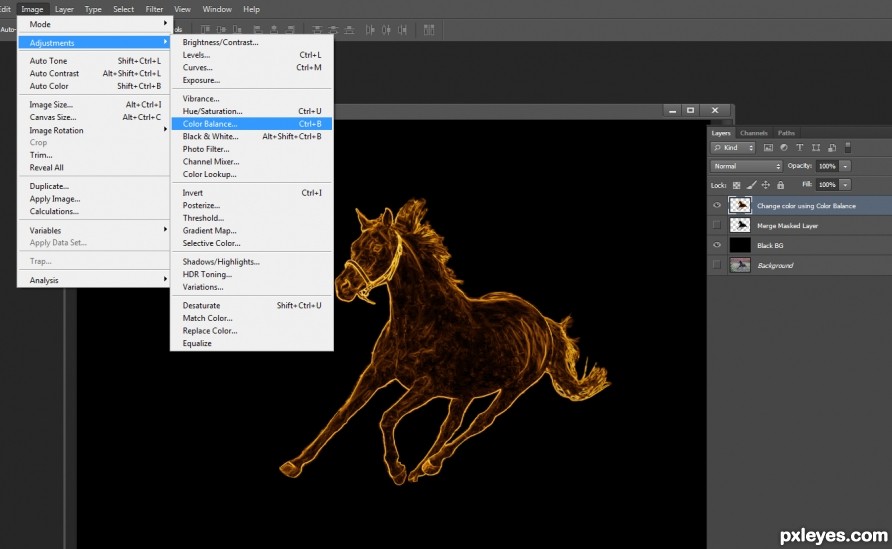Choose Hue/Saturation menu item

(251, 111)
